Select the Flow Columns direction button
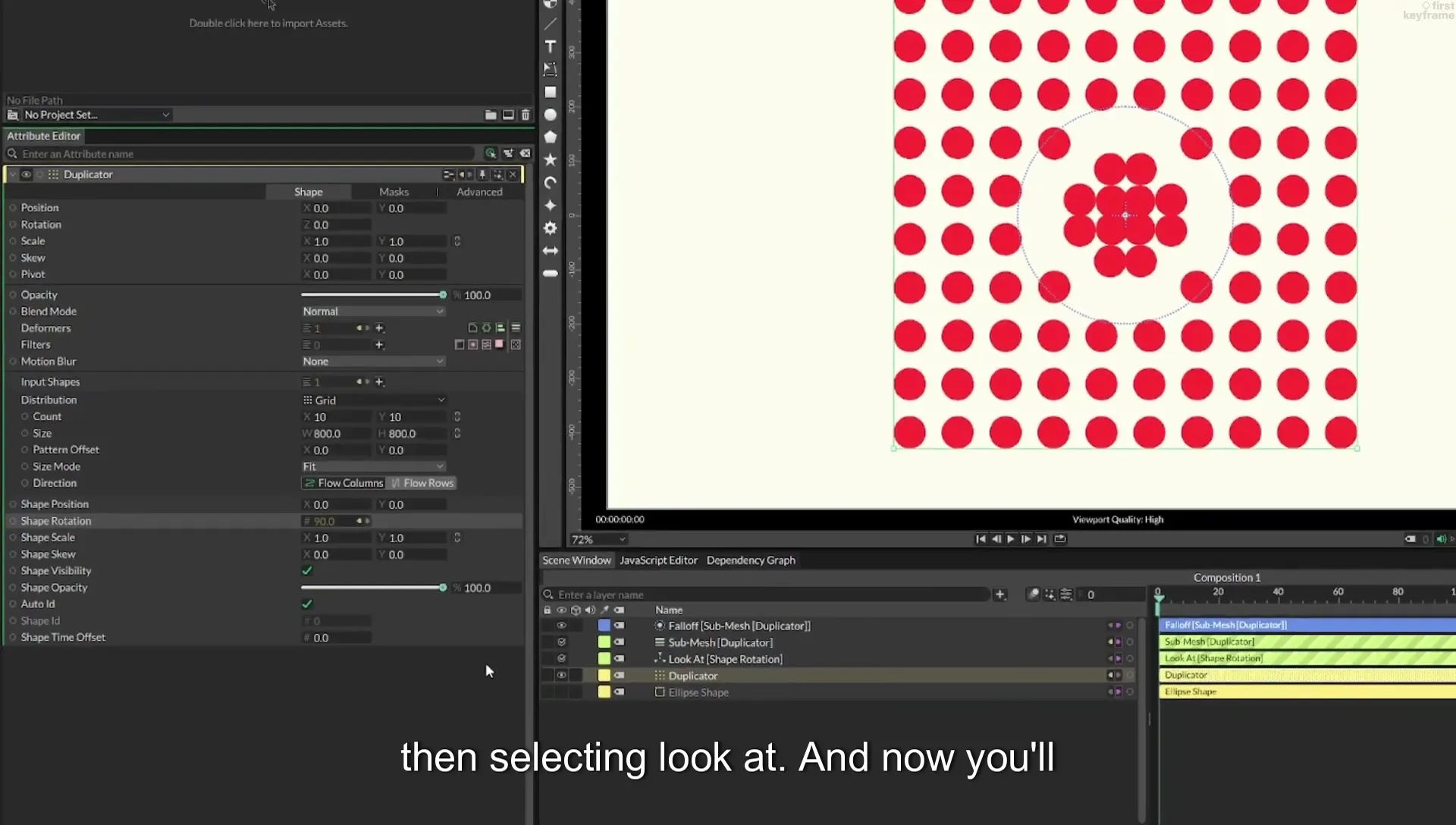1456x825 pixels. click(x=344, y=484)
